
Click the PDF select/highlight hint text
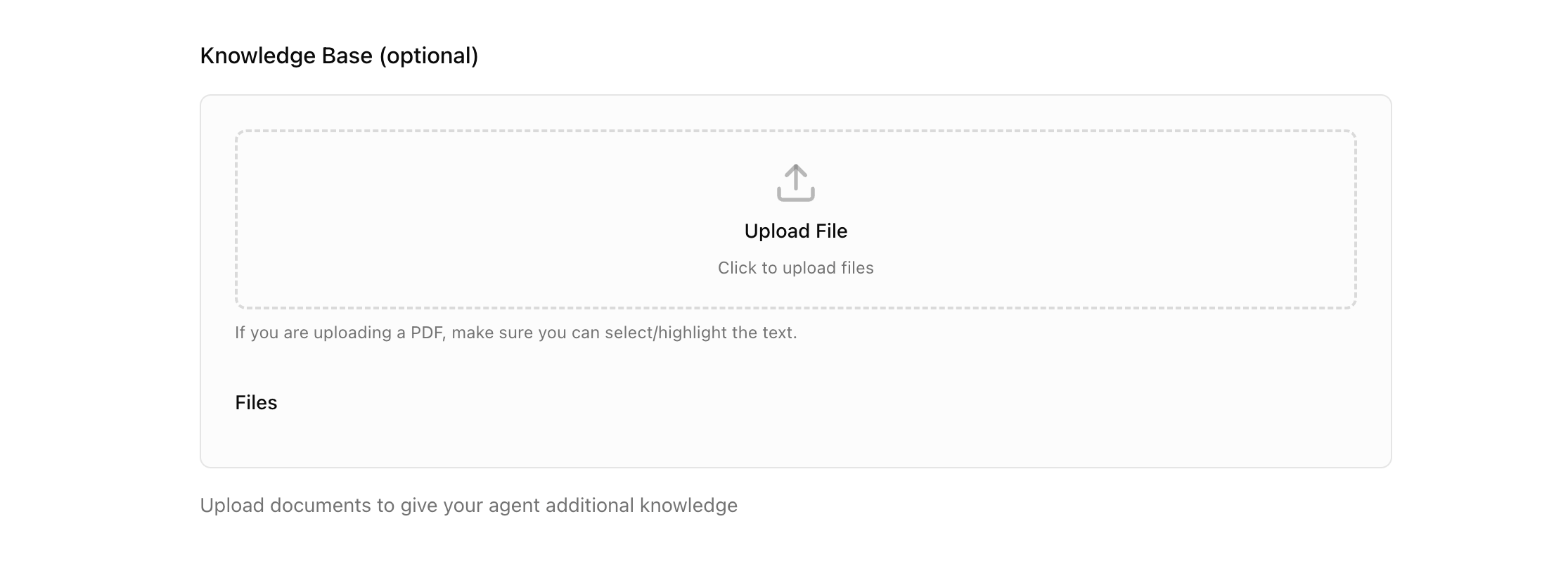pyautogui.click(x=515, y=333)
